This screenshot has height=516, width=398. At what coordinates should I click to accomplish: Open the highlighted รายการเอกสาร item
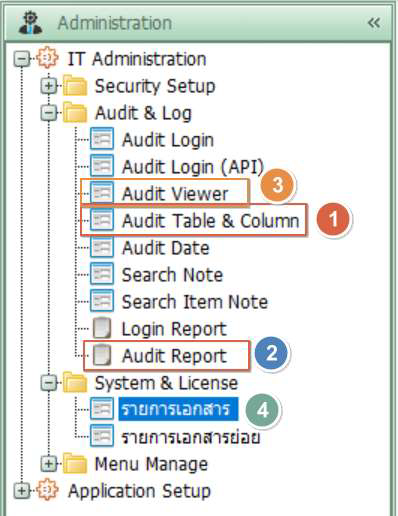178,409
